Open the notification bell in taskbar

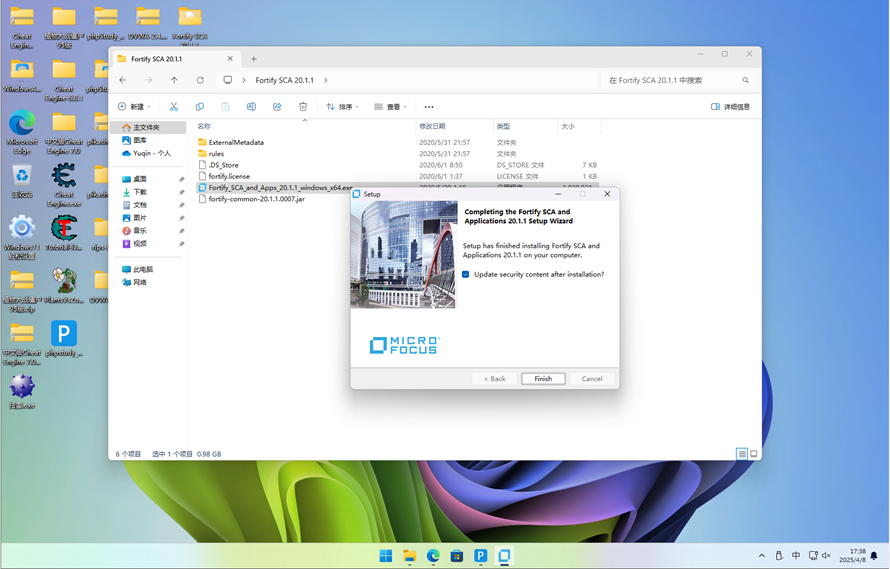click(874, 555)
